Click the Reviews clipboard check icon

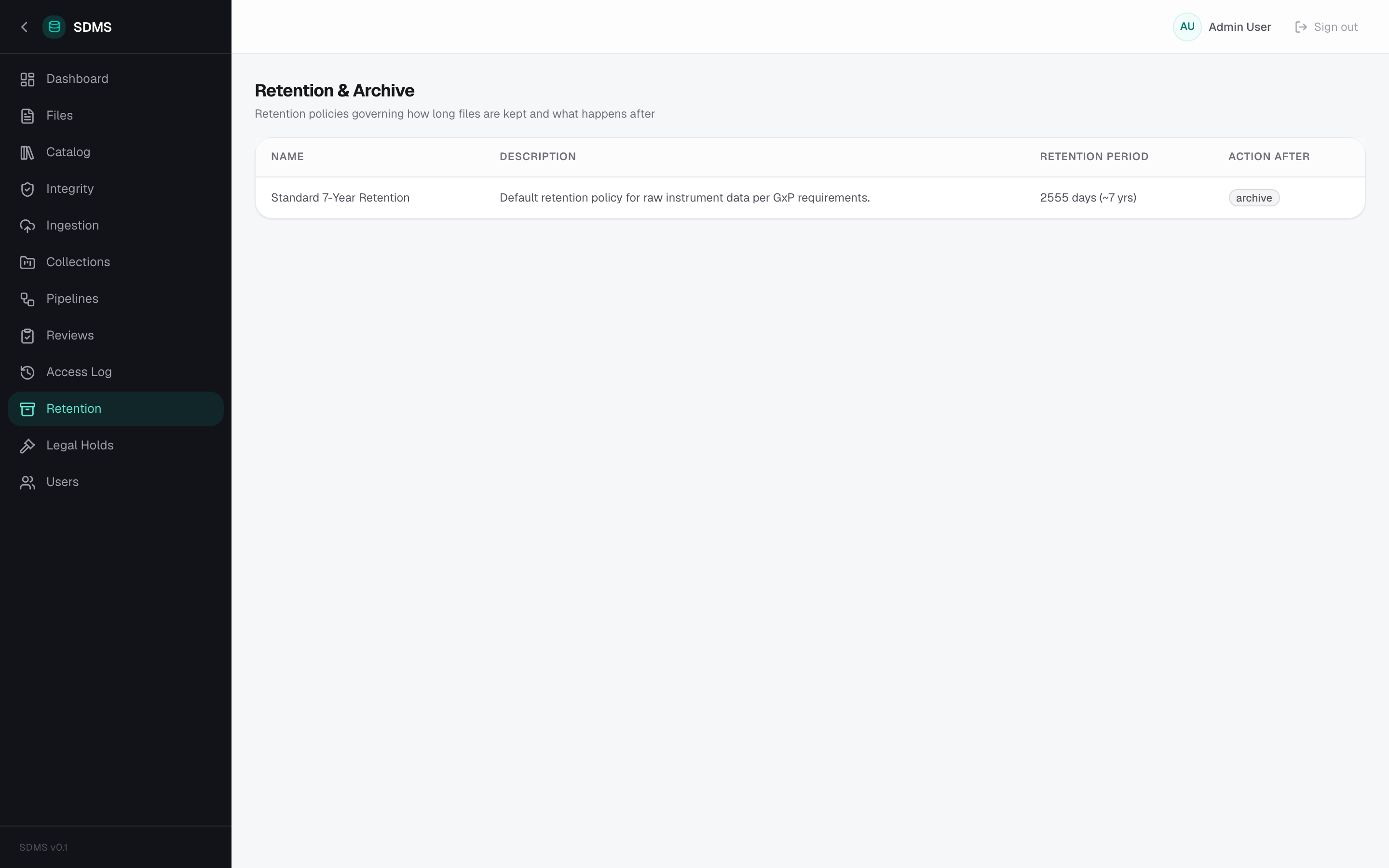[x=27, y=336]
